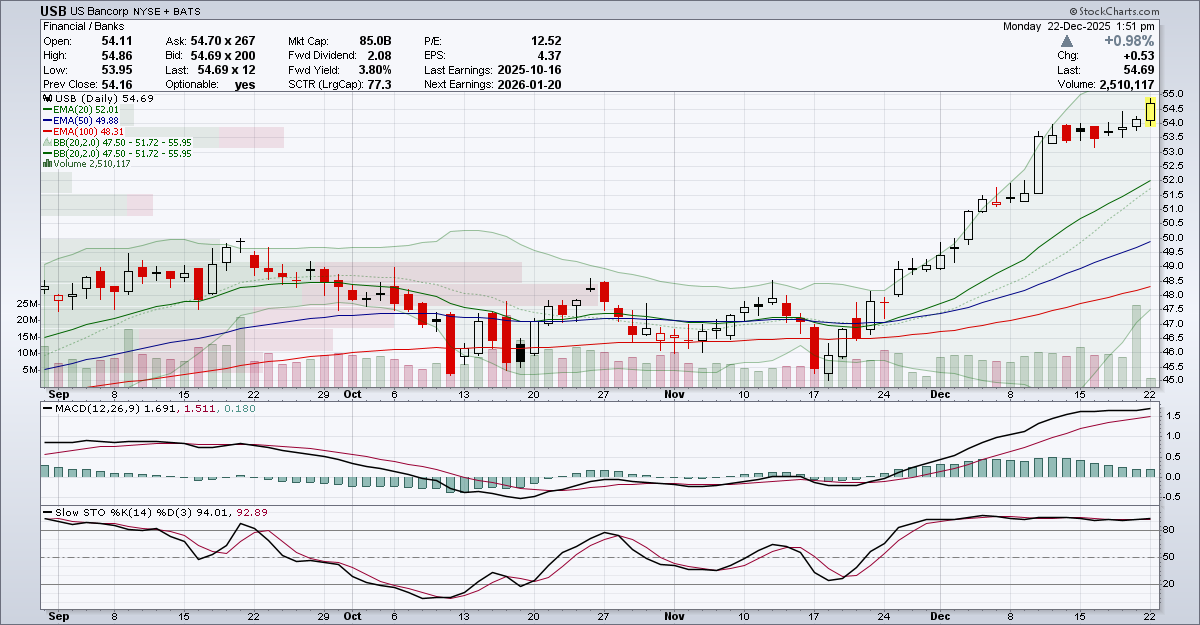Click the Chg value +0.53

coord(1139,56)
